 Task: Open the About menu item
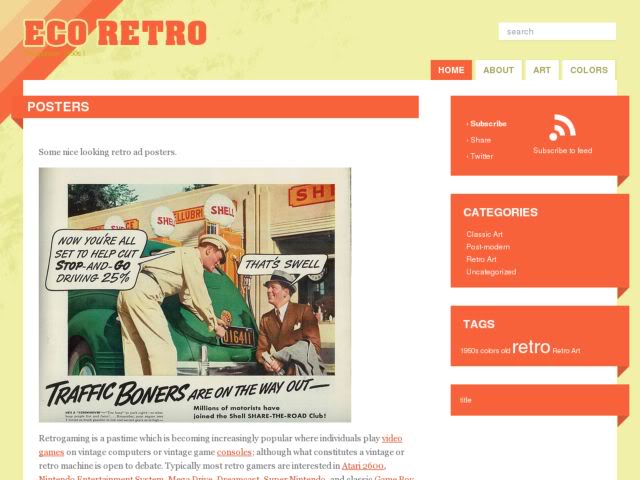coord(498,70)
